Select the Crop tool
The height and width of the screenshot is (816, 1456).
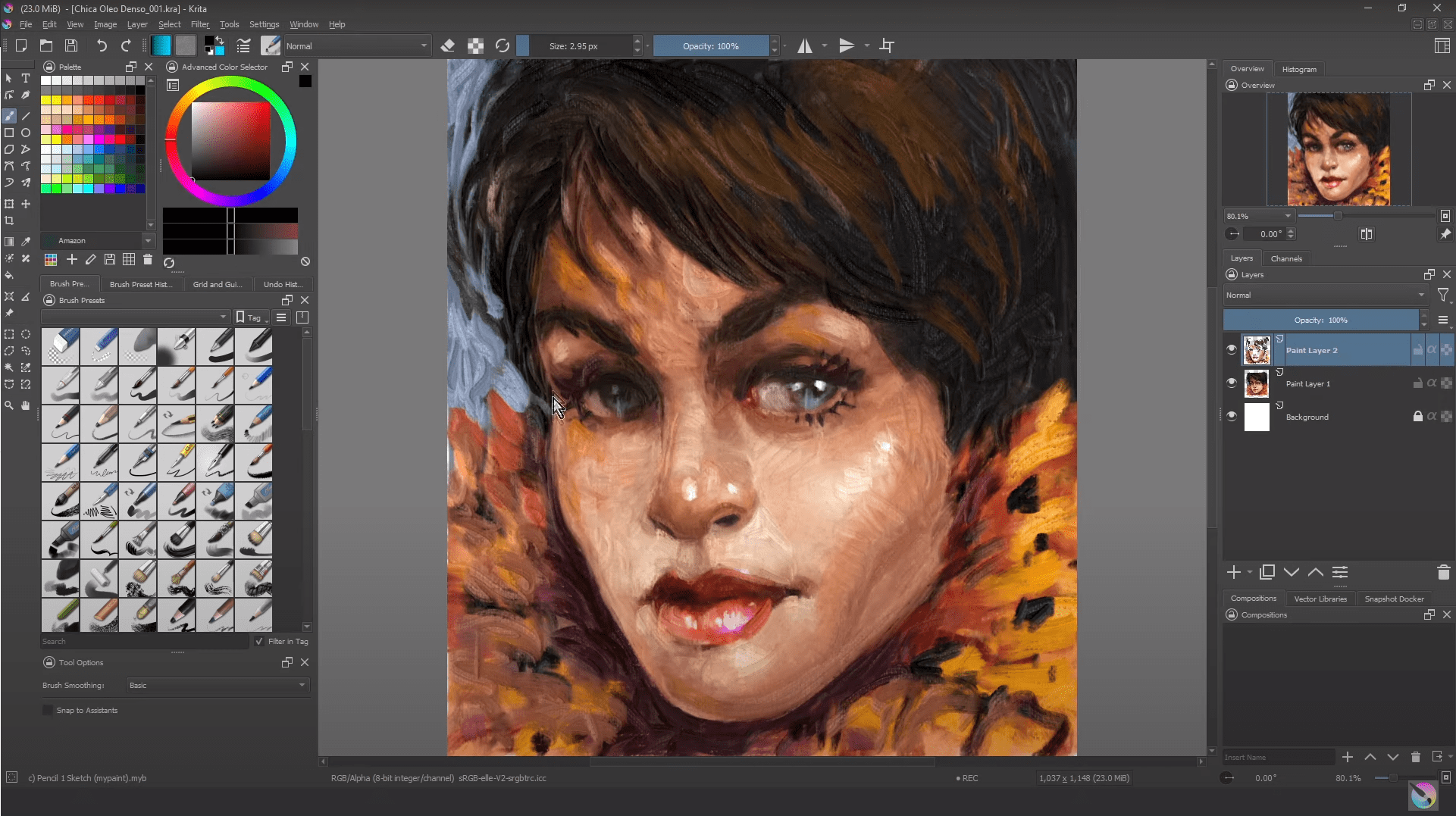point(10,220)
